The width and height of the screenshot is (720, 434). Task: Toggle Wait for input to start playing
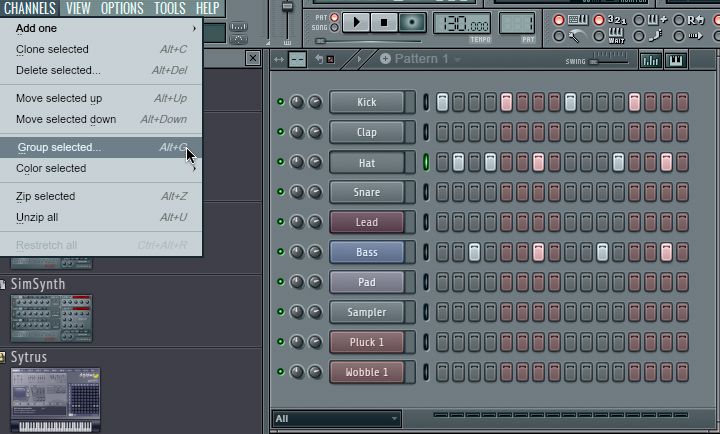(x=598, y=36)
